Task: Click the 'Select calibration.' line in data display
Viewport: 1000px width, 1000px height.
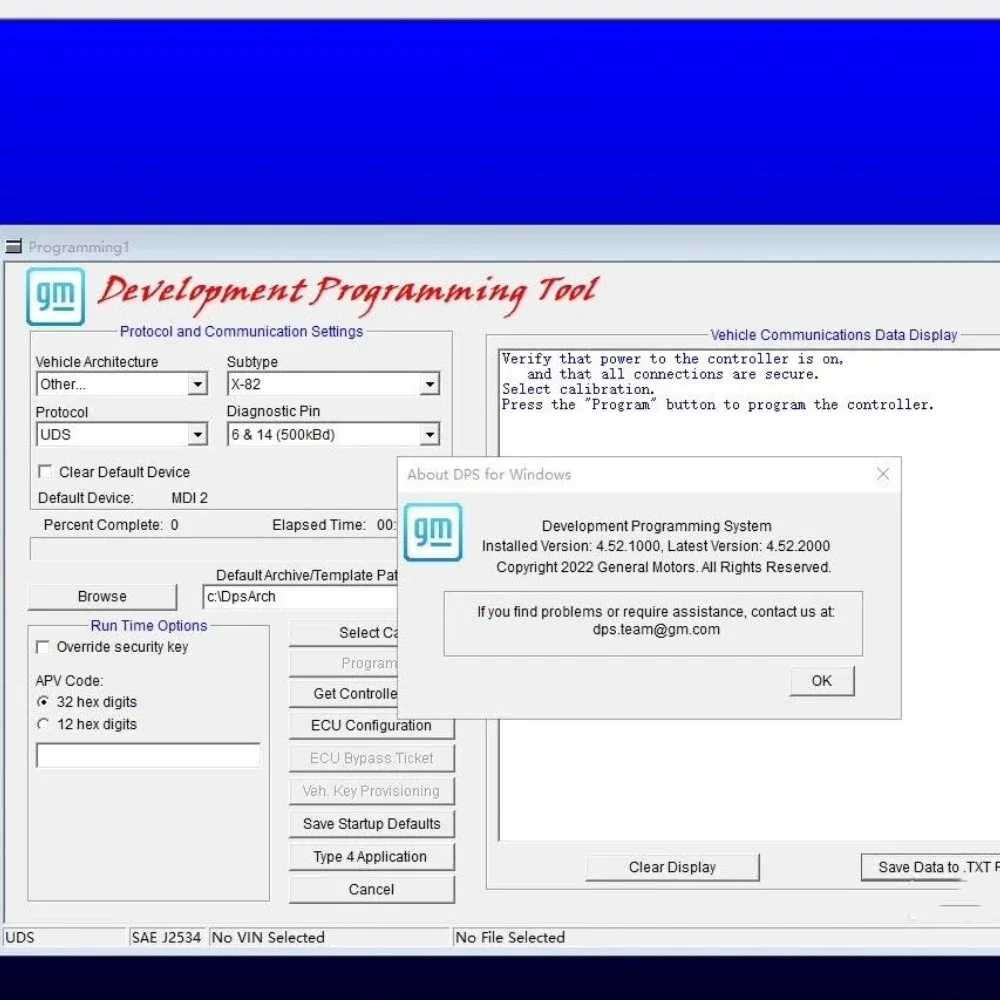Action: click(578, 389)
